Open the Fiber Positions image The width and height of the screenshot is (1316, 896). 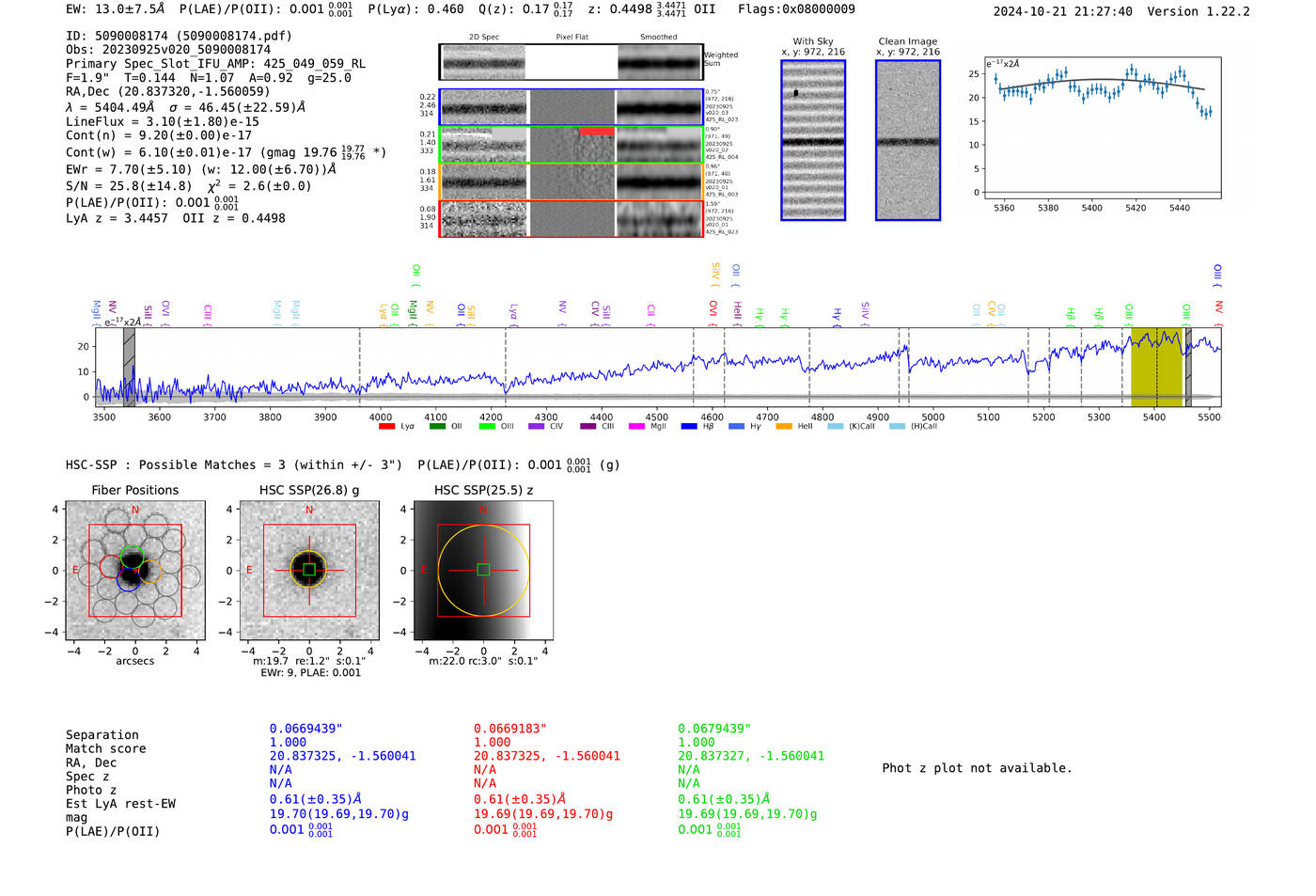(x=135, y=570)
